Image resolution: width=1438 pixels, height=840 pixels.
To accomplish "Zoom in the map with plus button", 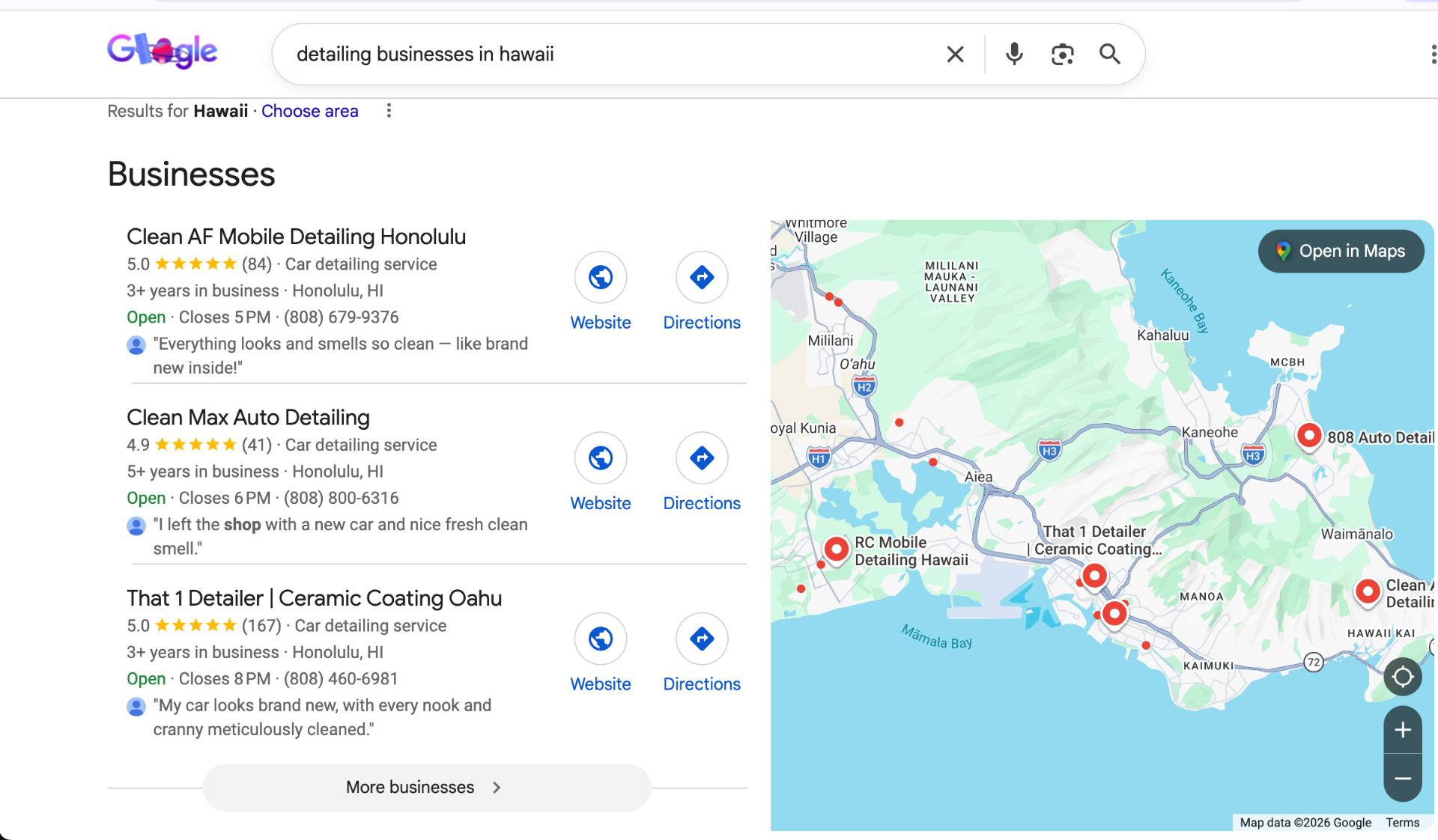I will tap(1403, 730).
